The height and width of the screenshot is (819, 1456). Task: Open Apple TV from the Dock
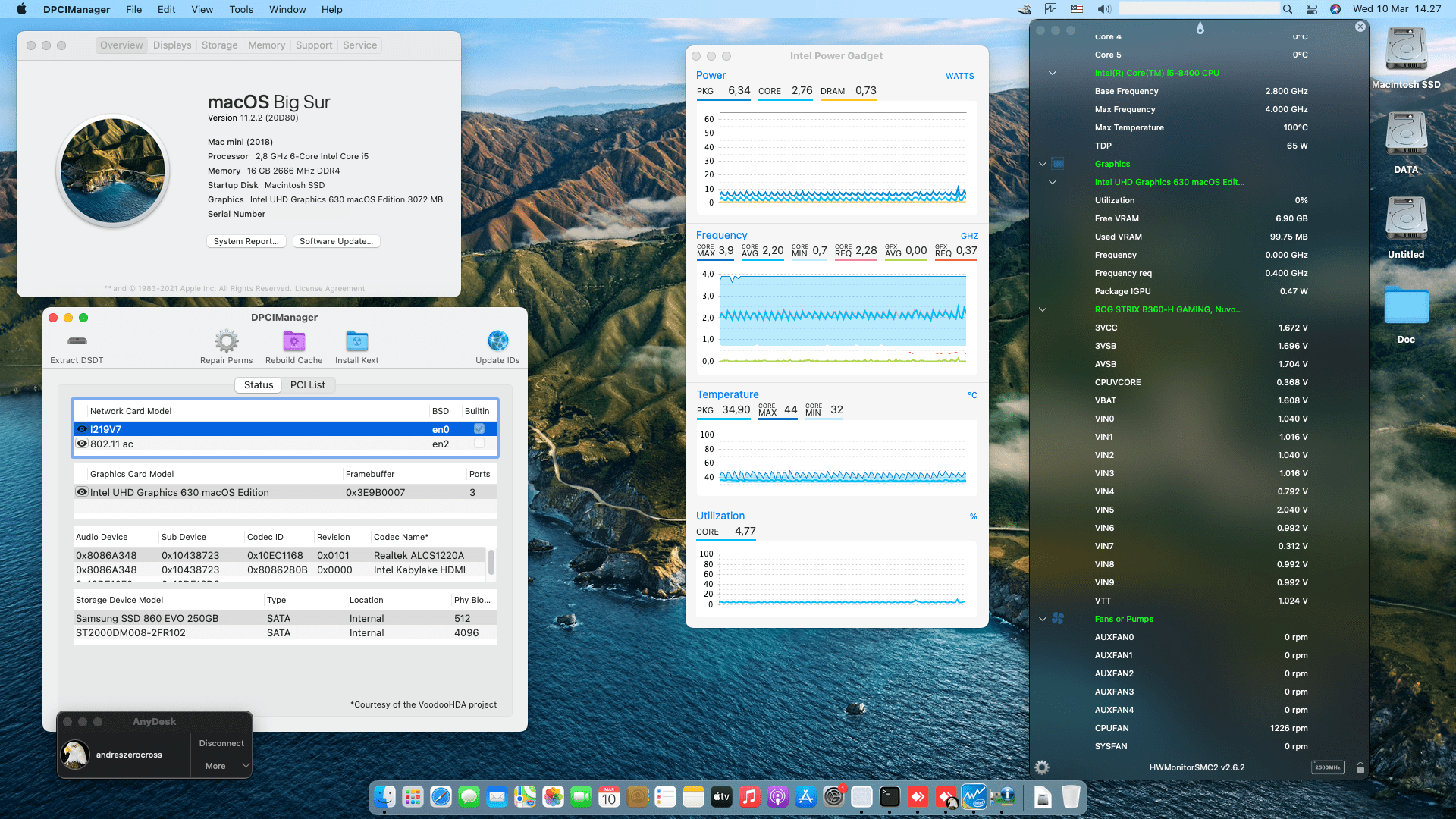(721, 797)
